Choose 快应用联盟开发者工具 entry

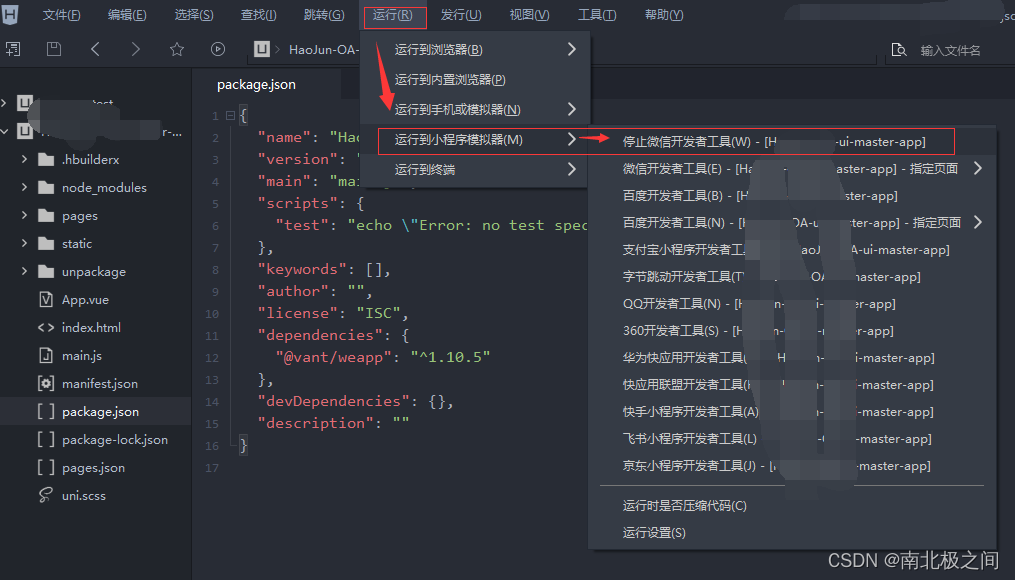(x=792, y=385)
